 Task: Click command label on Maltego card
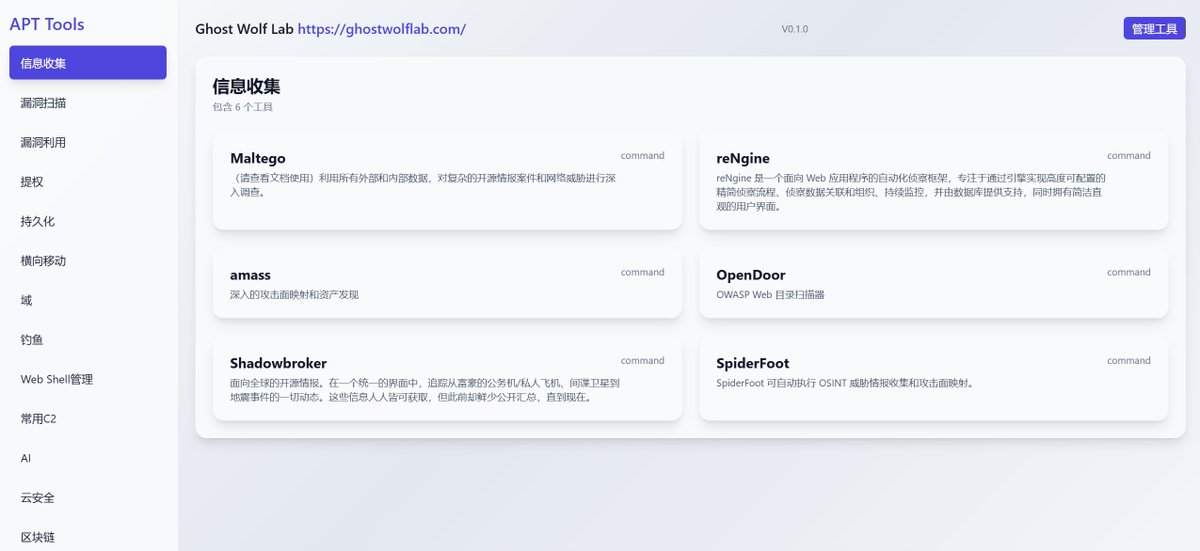click(642, 156)
